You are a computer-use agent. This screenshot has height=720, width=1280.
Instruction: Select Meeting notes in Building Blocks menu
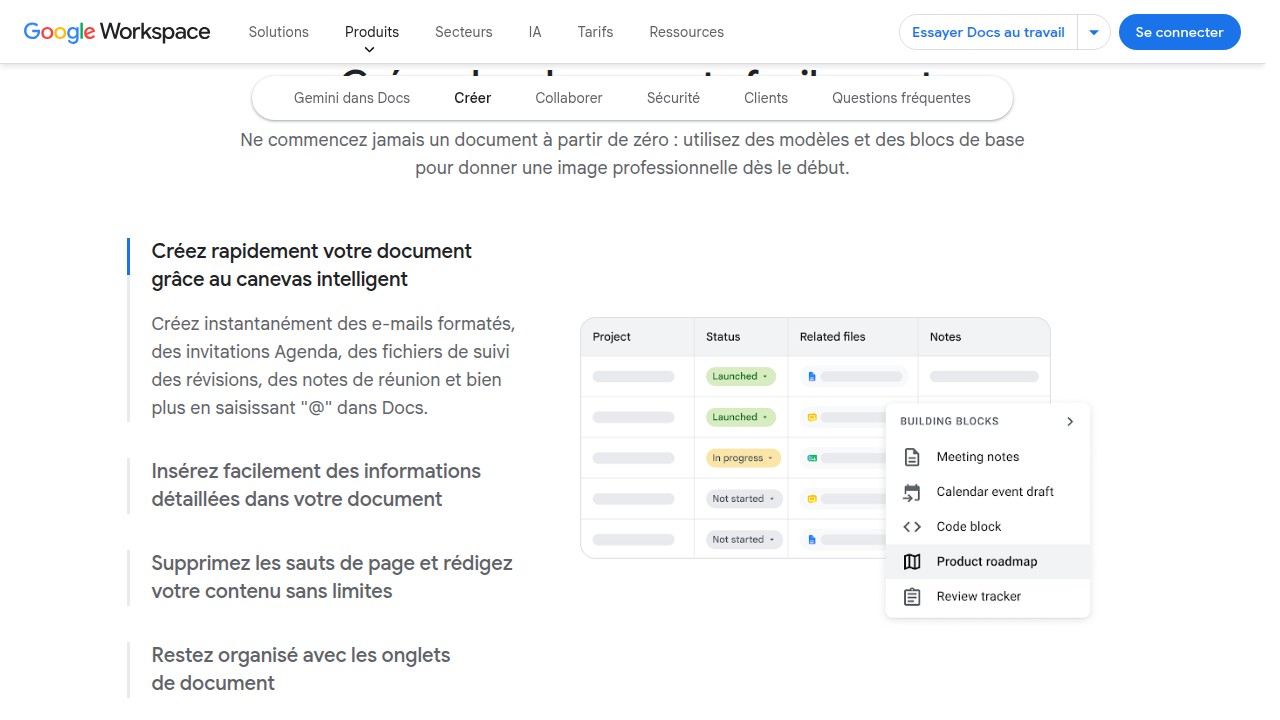click(x=988, y=457)
